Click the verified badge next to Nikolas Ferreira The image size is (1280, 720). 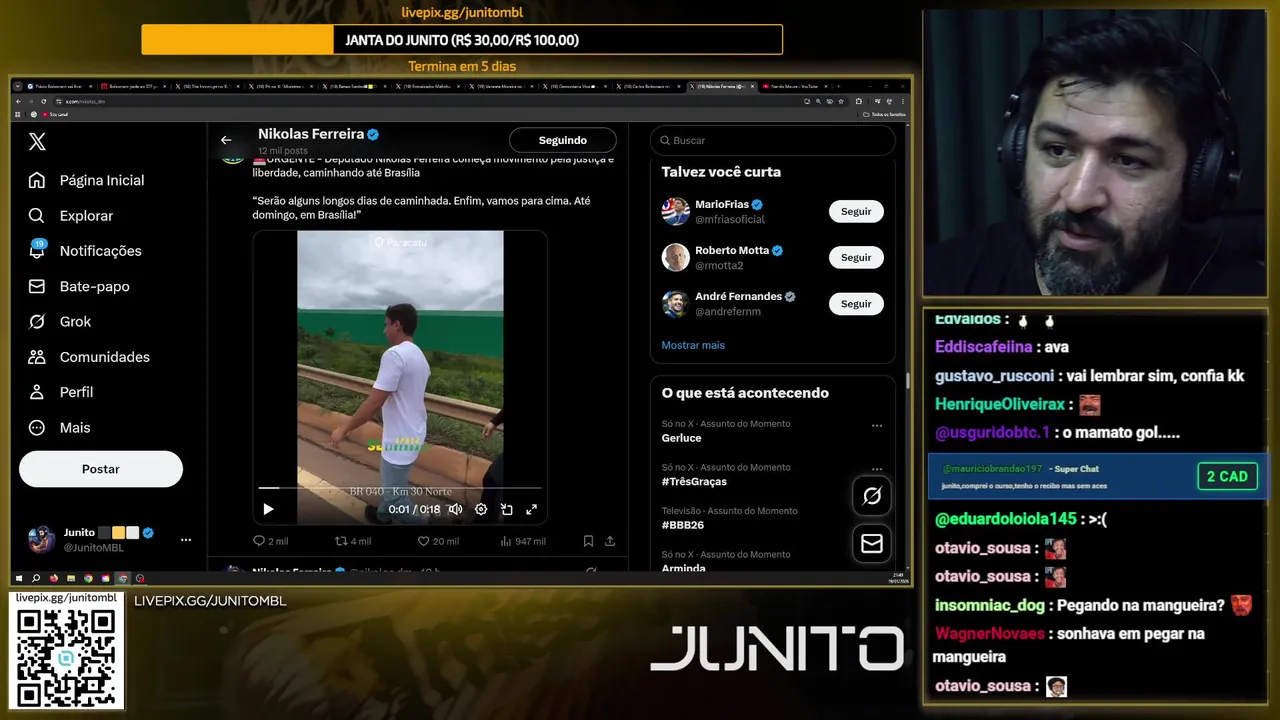tap(373, 134)
